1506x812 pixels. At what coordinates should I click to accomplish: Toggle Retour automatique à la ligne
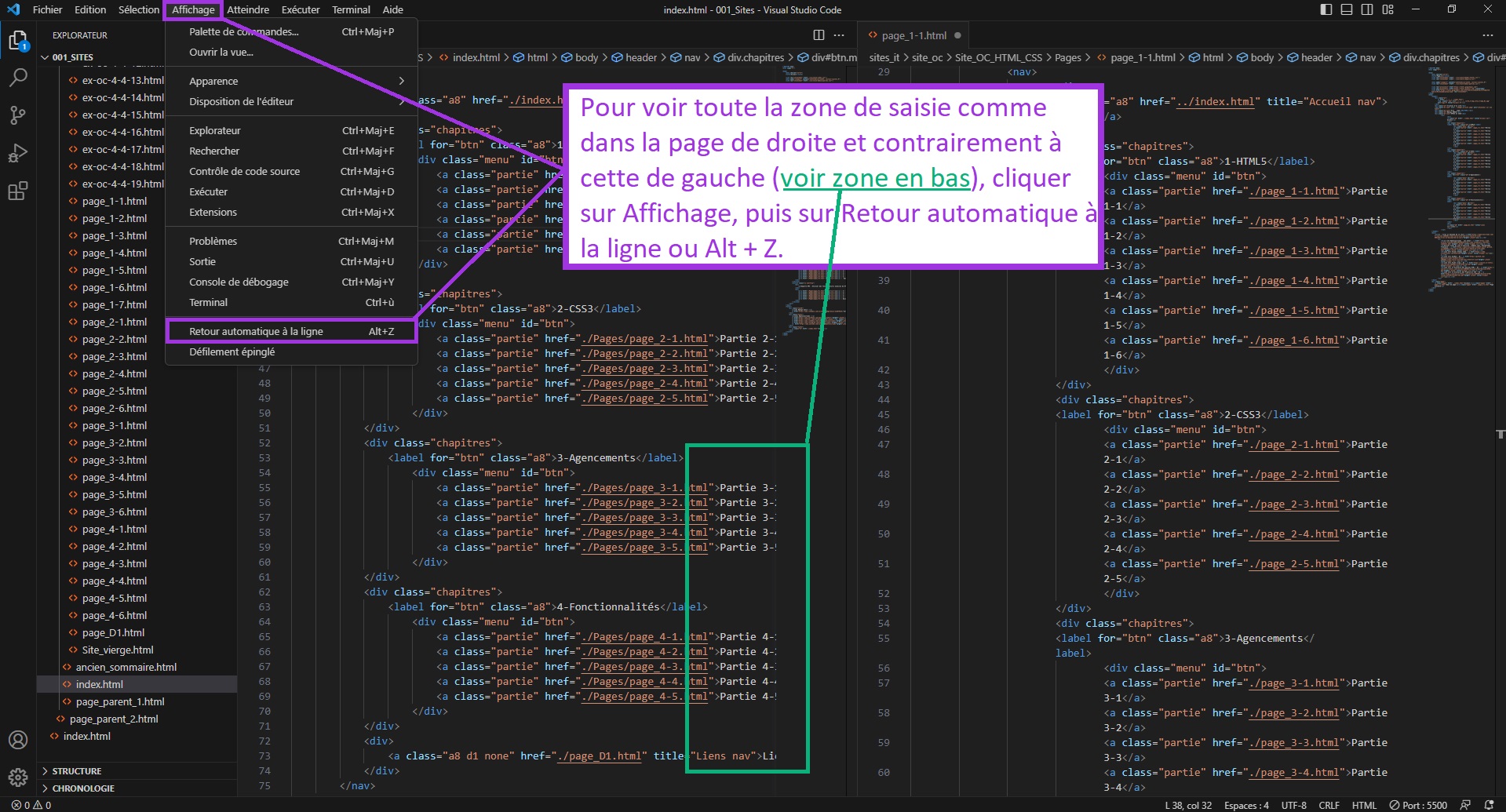256,332
